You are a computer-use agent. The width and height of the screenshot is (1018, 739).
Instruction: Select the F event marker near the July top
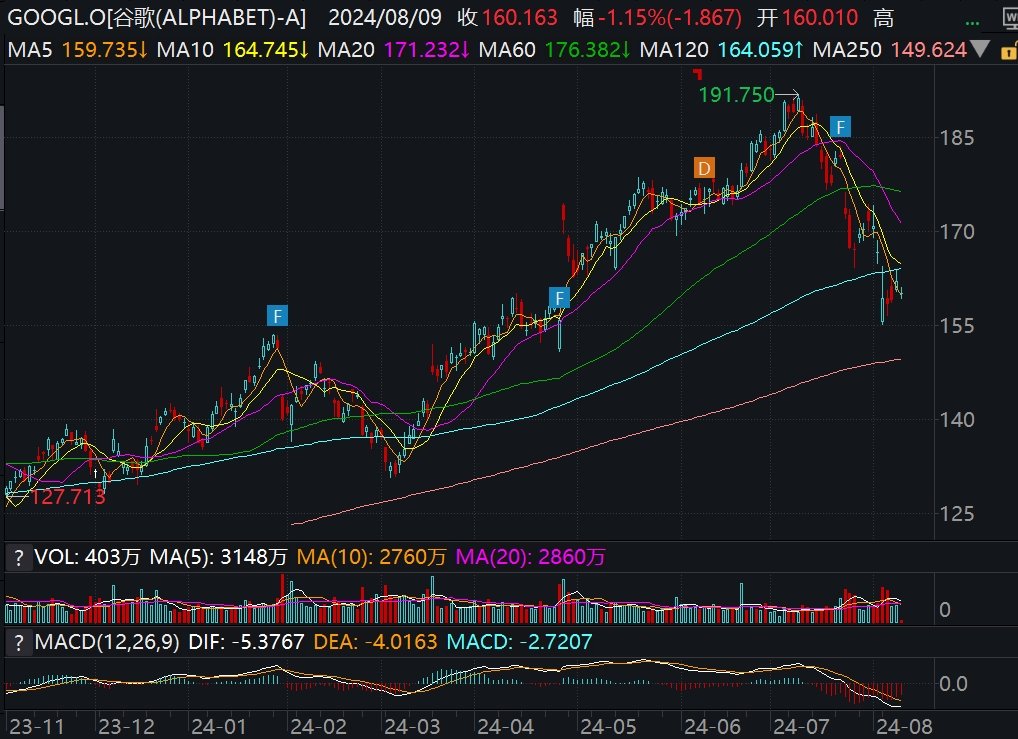(x=841, y=126)
